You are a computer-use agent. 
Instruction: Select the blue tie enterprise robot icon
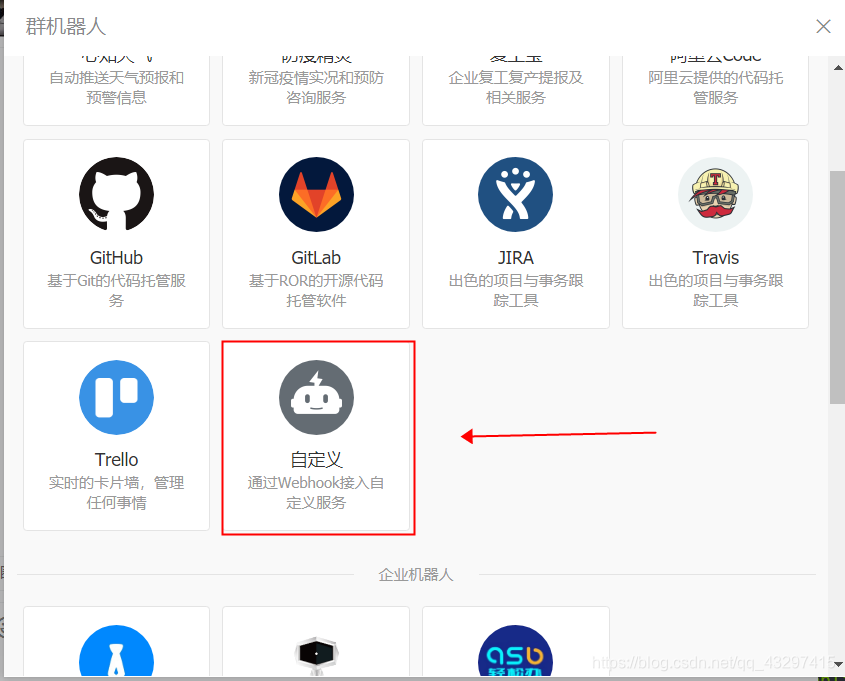[116, 651]
